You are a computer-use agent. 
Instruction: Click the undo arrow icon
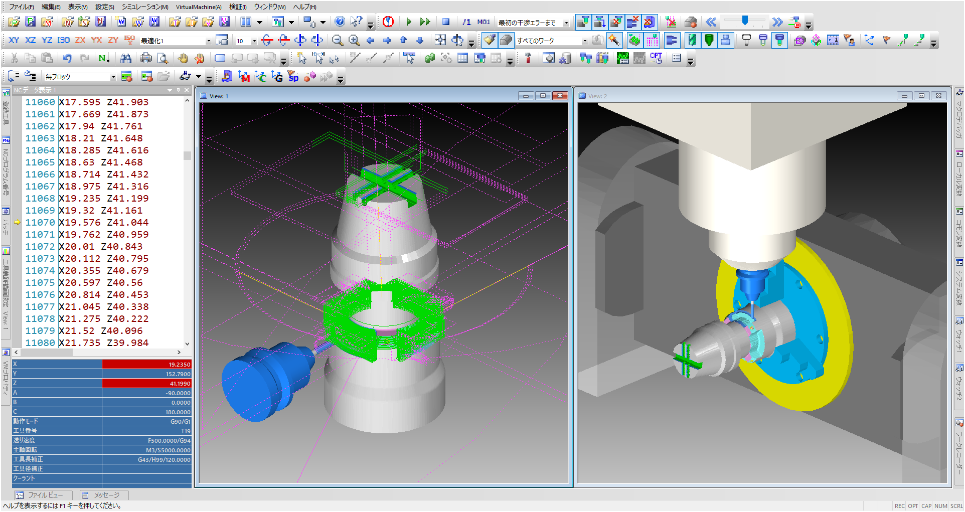click(x=67, y=58)
